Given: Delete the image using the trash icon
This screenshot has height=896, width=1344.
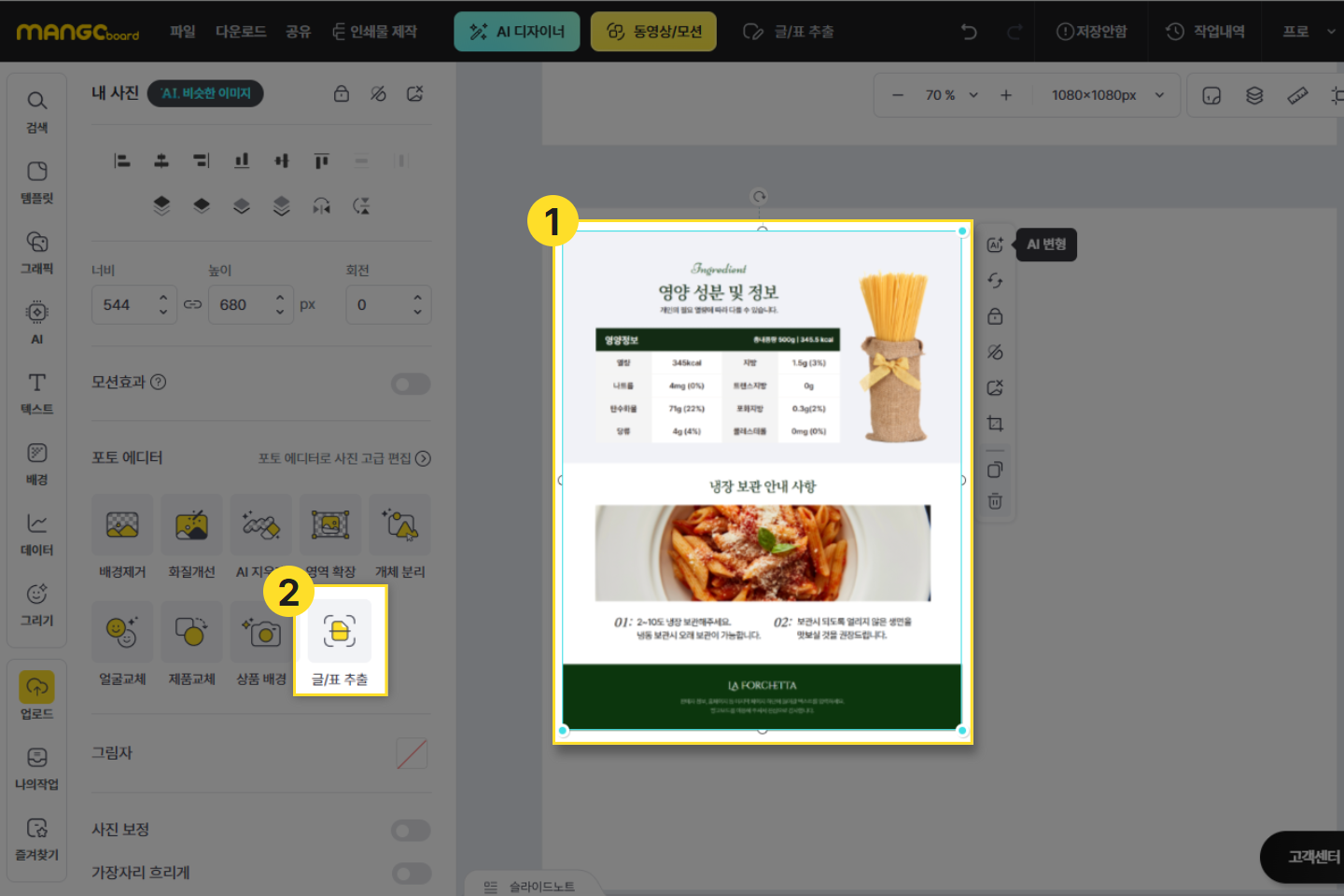Looking at the screenshot, I should pyautogui.click(x=995, y=501).
